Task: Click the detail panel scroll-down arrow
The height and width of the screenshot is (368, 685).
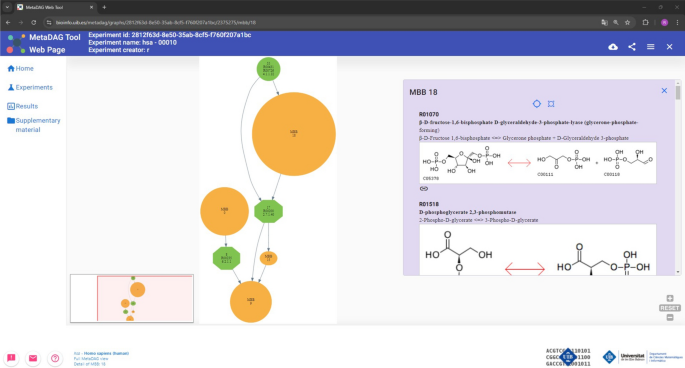Action: [x=678, y=272]
